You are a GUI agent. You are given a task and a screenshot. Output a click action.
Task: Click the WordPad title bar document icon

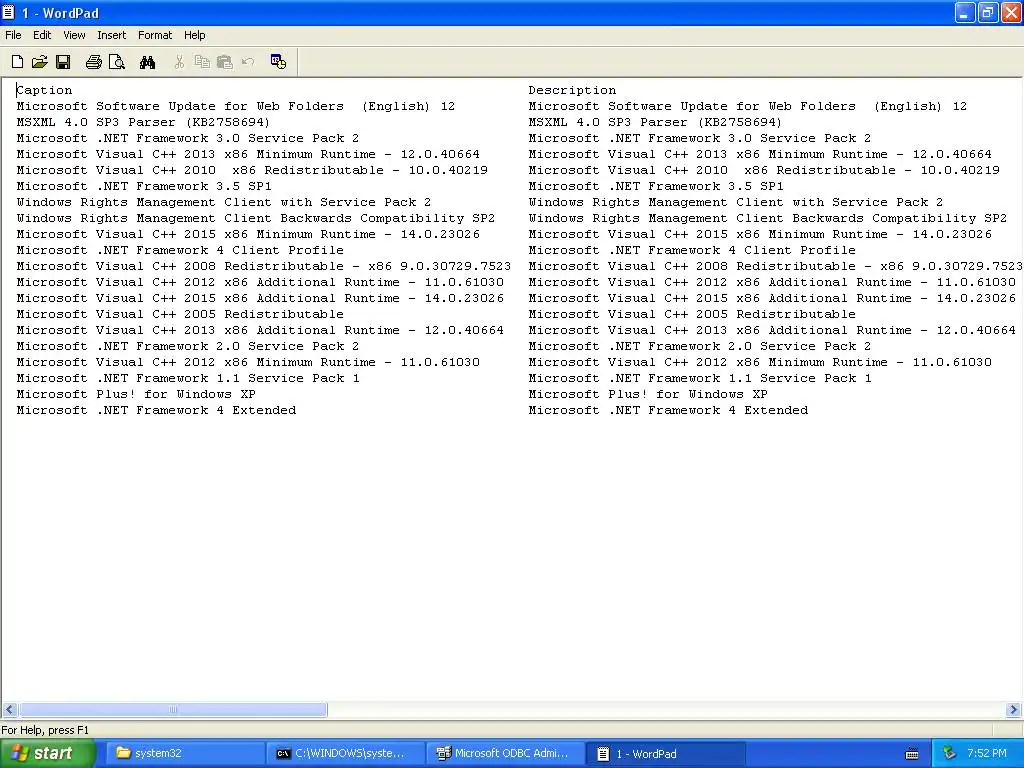8,12
